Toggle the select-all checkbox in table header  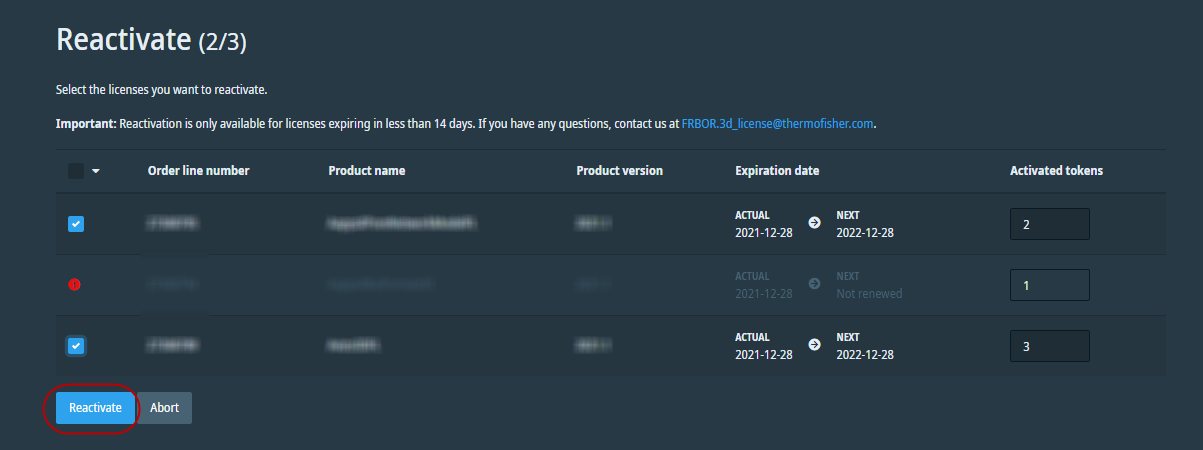coord(76,171)
